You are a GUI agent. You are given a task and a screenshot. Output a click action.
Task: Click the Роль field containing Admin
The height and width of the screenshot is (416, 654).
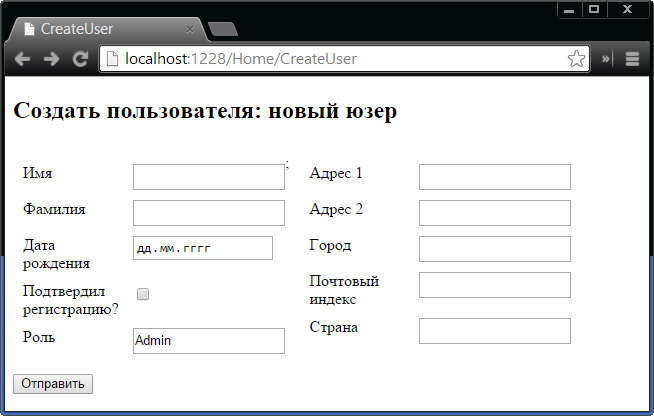(x=209, y=341)
